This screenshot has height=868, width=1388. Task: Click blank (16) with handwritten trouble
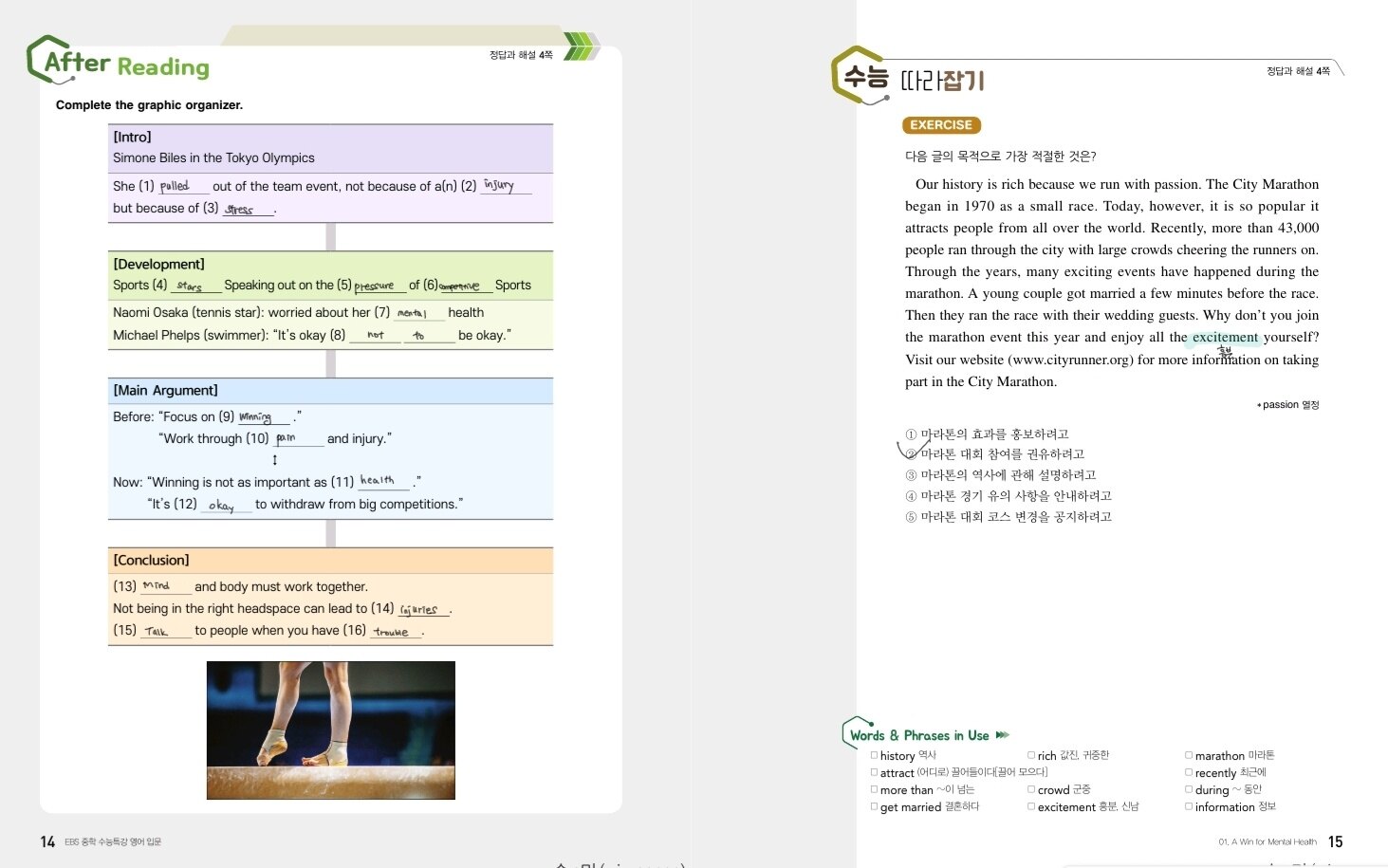click(396, 631)
